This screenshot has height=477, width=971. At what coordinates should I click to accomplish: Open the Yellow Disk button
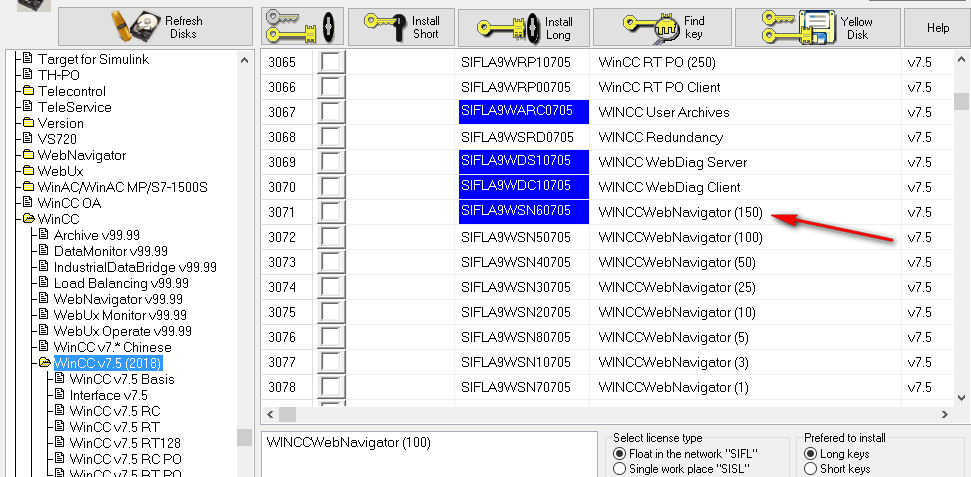[x=818, y=28]
